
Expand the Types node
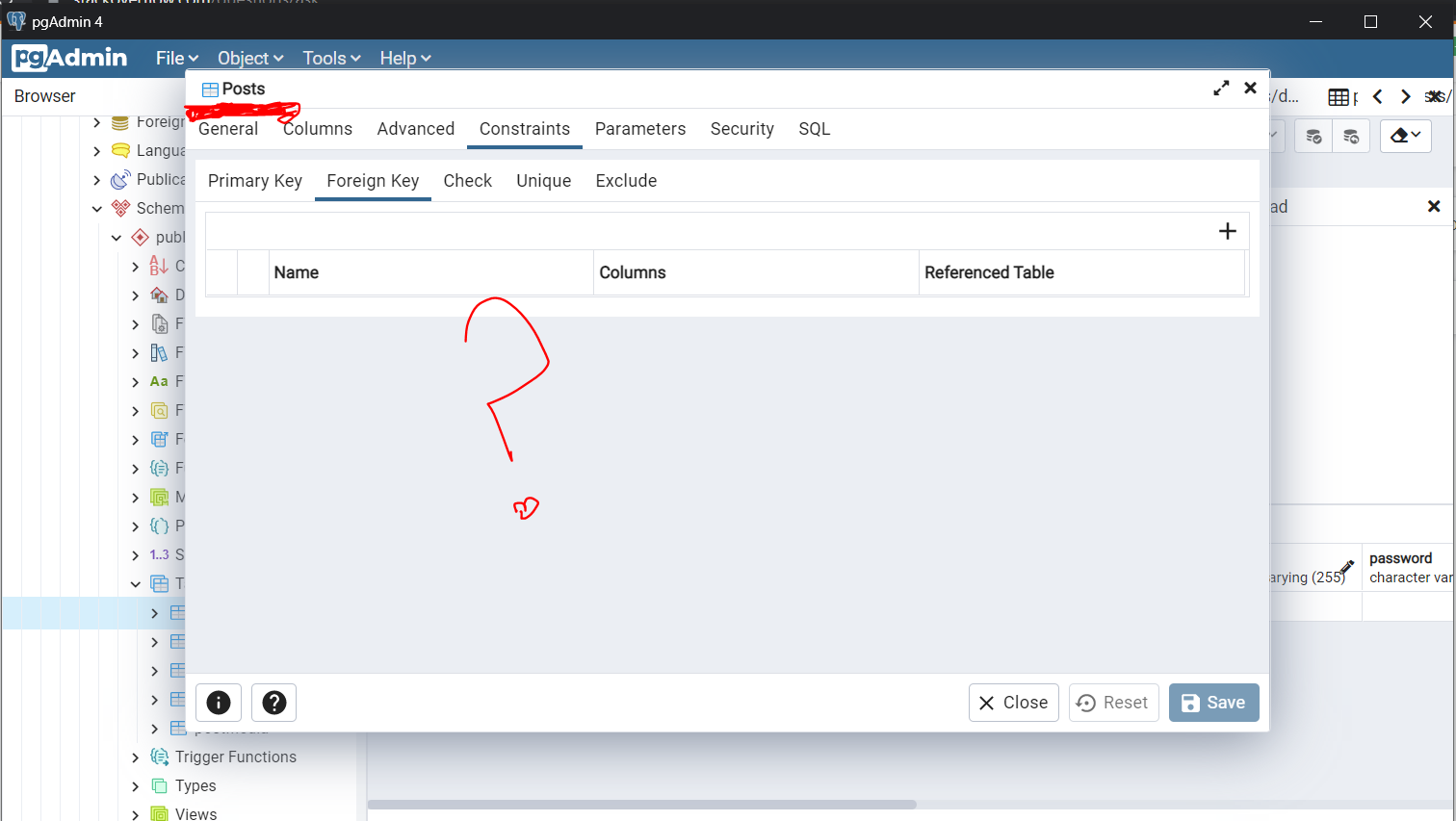[x=136, y=786]
